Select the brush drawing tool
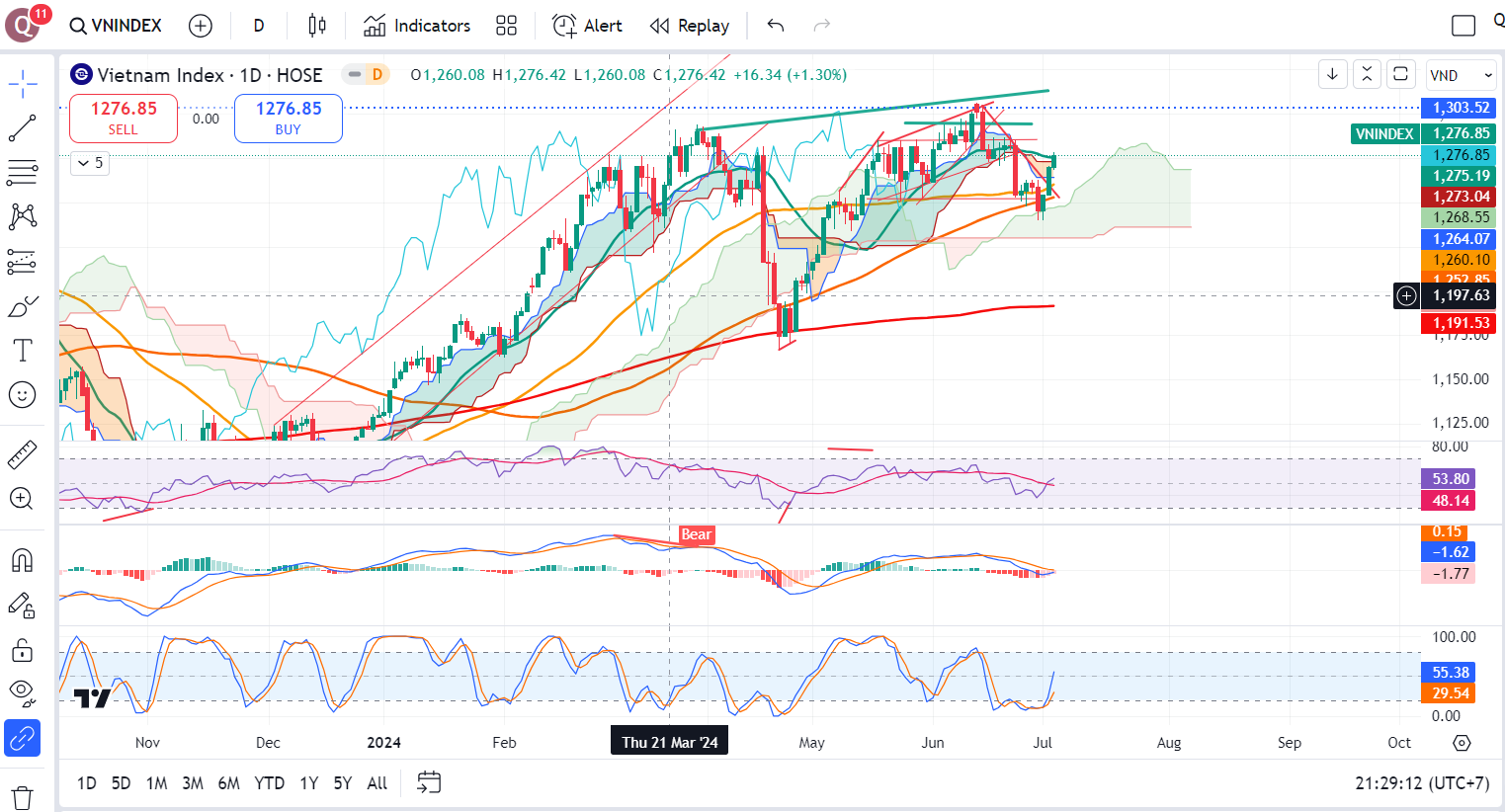Screen dimensions: 1505x812 (22, 306)
